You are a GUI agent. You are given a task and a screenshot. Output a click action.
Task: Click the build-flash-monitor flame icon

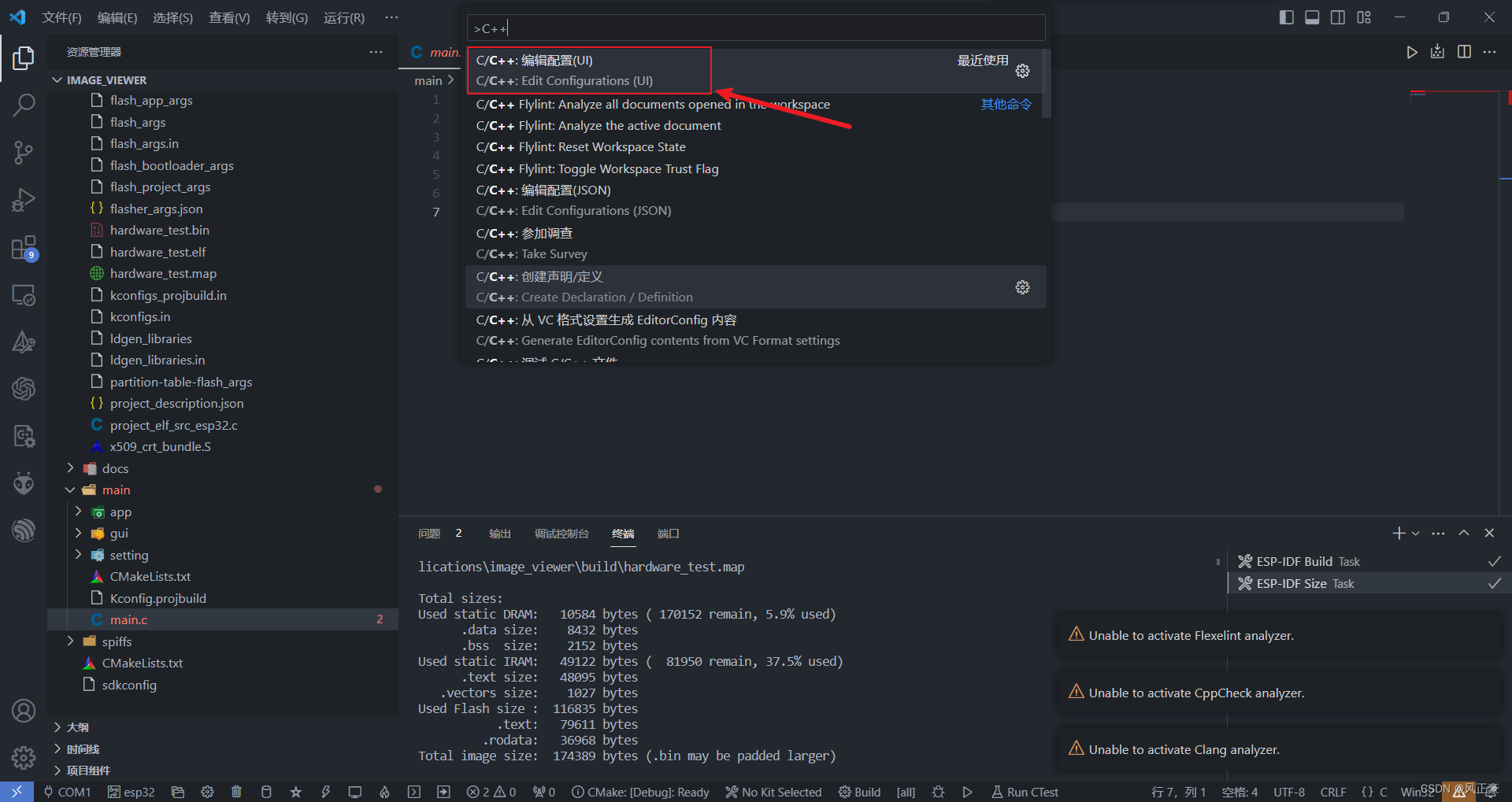[384, 792]
